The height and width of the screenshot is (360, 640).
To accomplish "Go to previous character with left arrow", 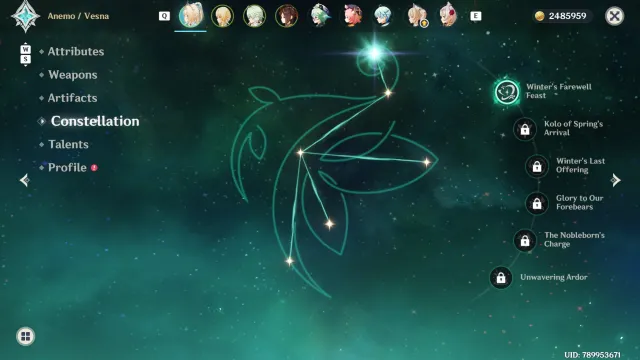I will tap(24, 180).
